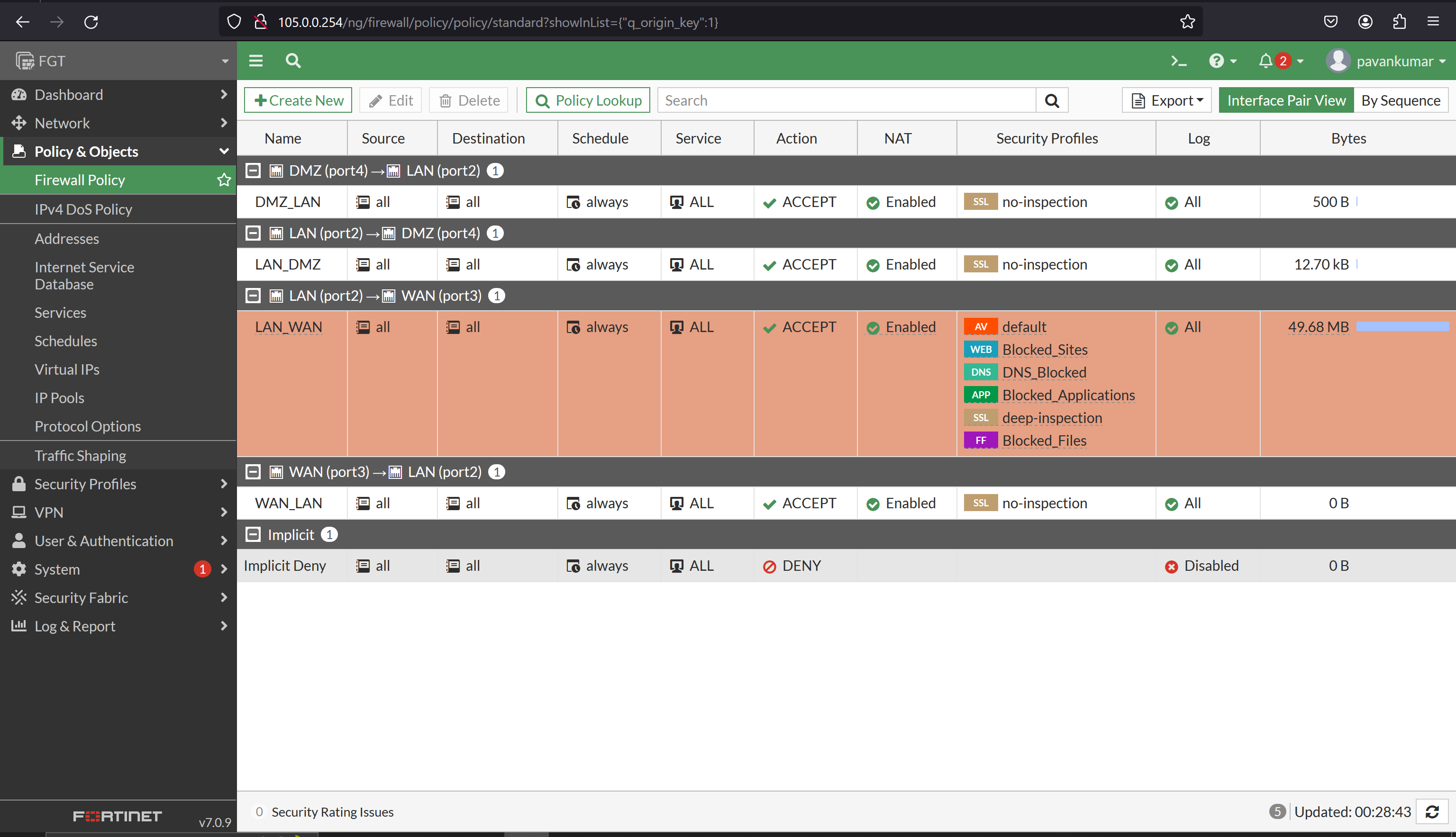Switch to Interface Pair View
This screenshot has width=1456, height=837.
click(x=1286, y=100)
